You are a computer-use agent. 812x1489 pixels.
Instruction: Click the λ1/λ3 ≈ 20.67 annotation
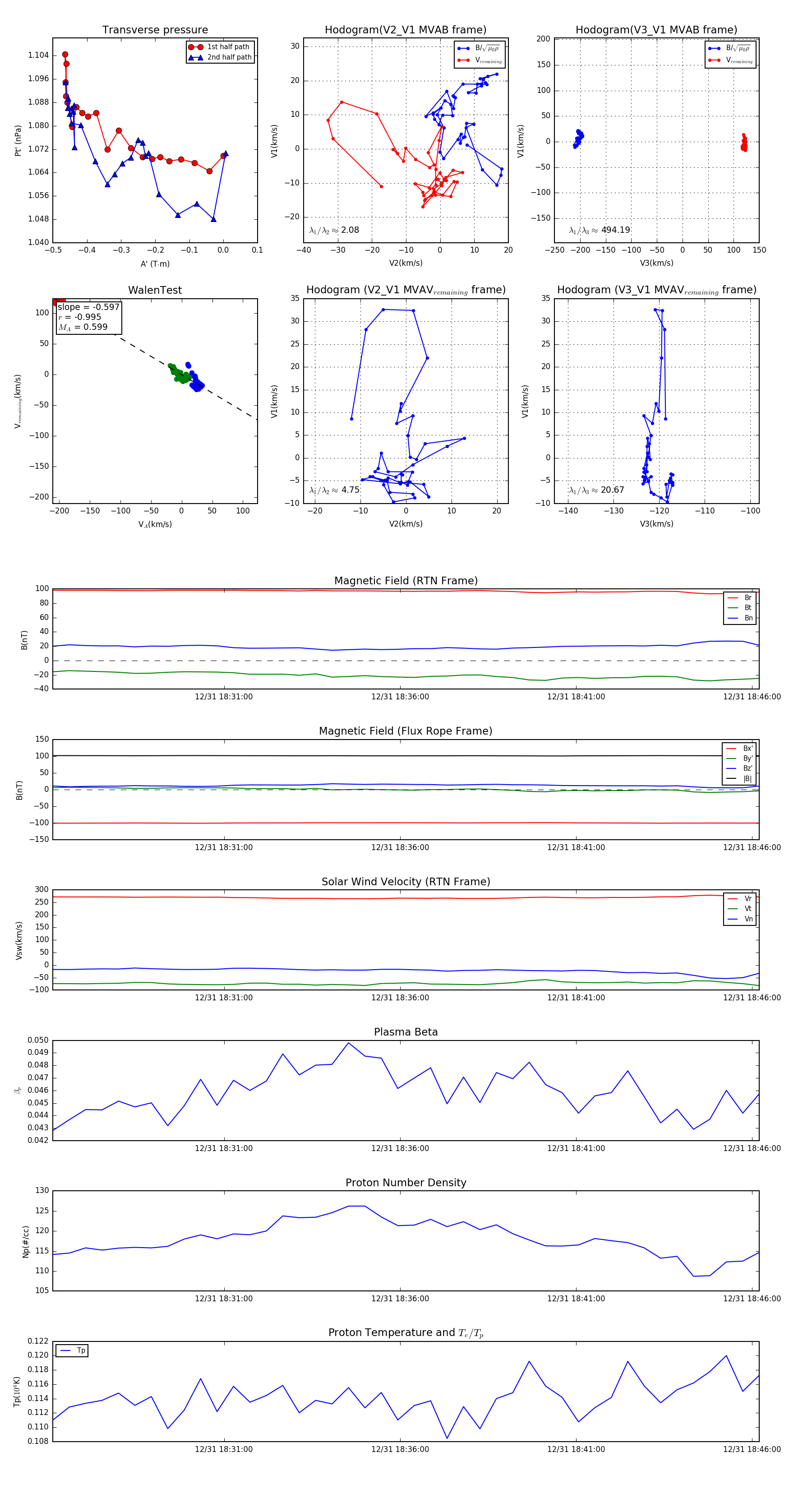[x=596, y=490]
